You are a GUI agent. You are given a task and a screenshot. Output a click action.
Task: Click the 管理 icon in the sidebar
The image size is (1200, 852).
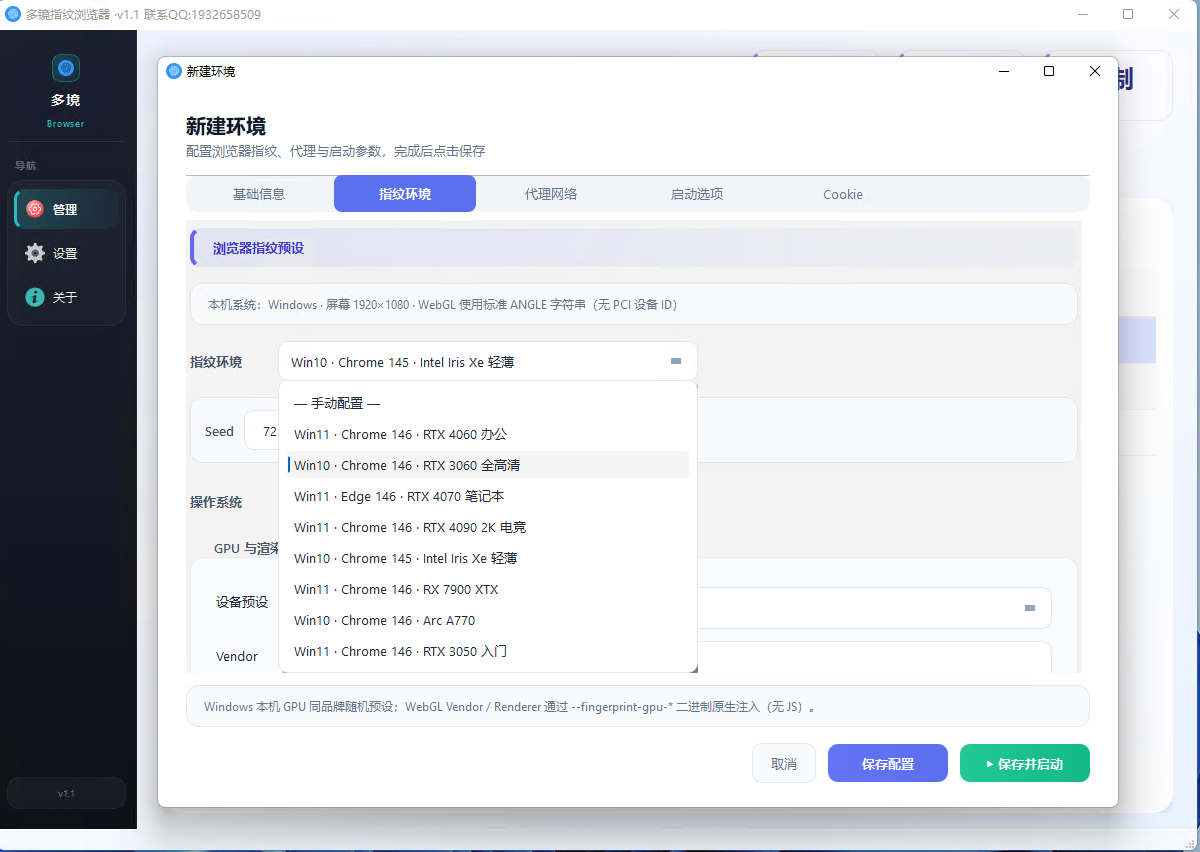pos(35,209)
